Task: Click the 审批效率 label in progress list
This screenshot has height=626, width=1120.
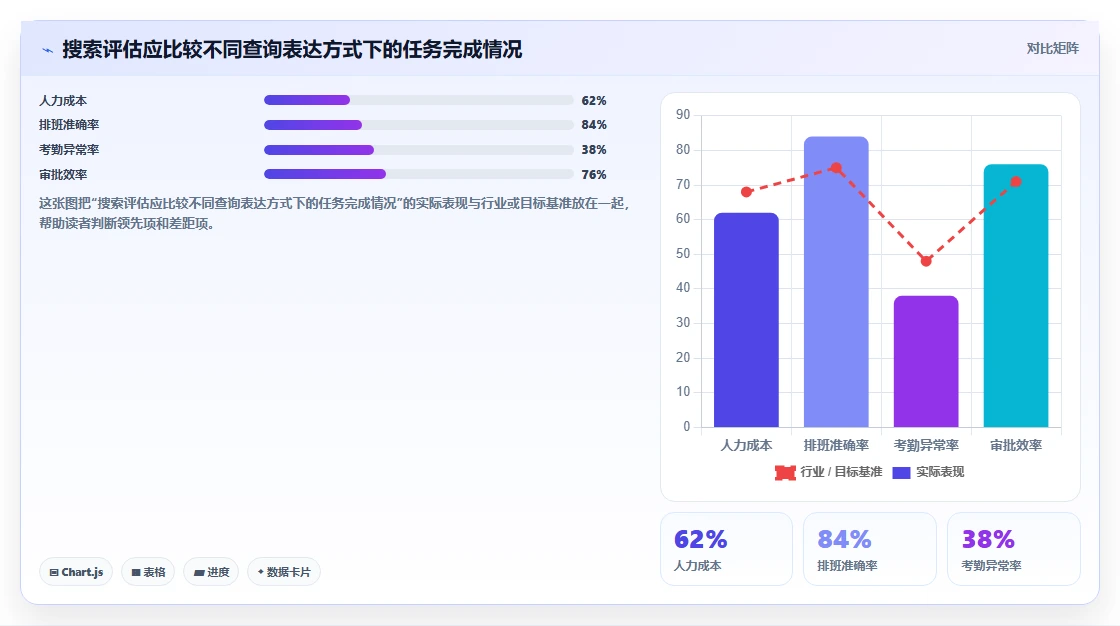Action: tap(63, 174)
